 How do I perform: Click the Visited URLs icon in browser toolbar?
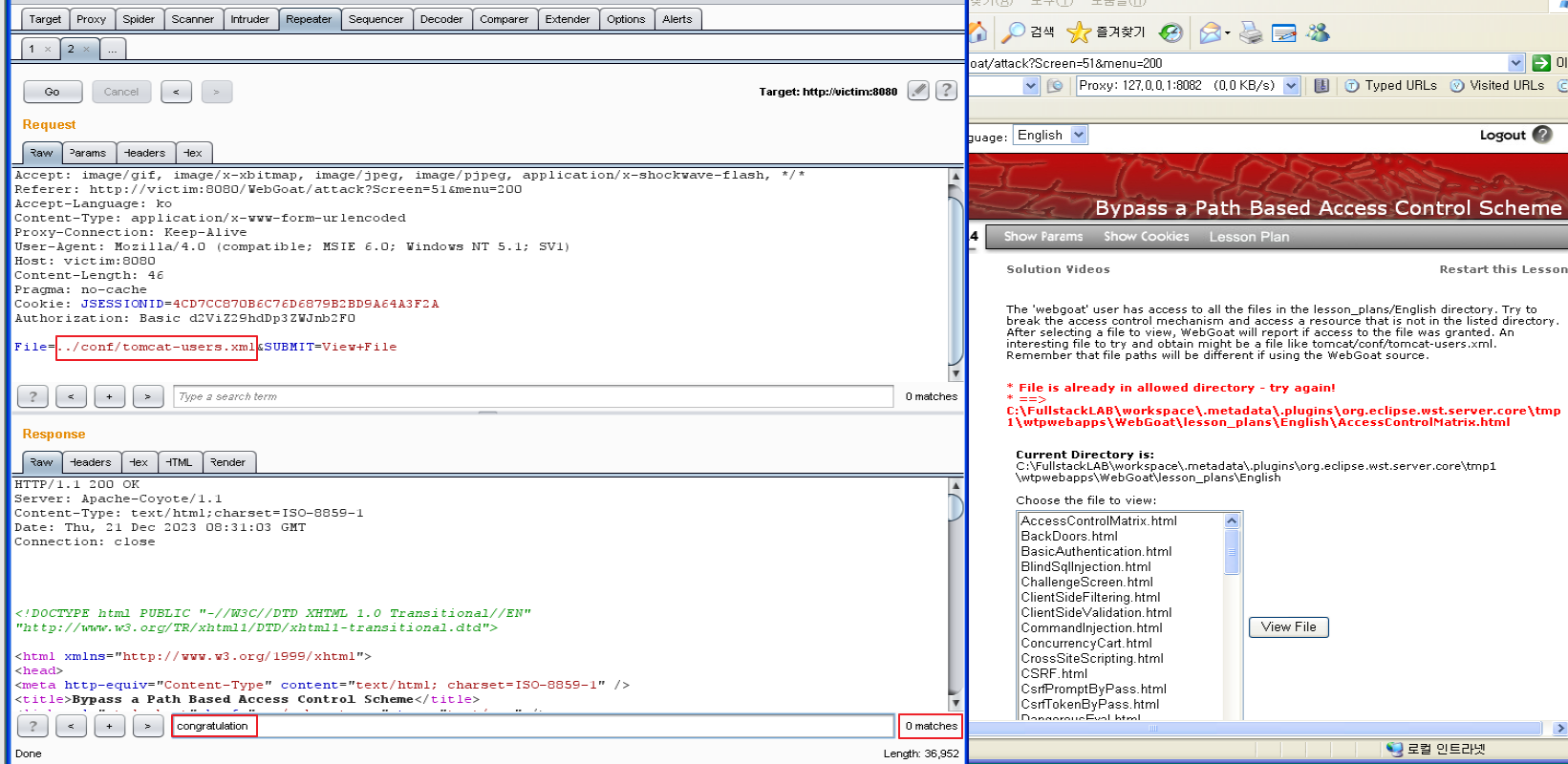point(1457,86)
